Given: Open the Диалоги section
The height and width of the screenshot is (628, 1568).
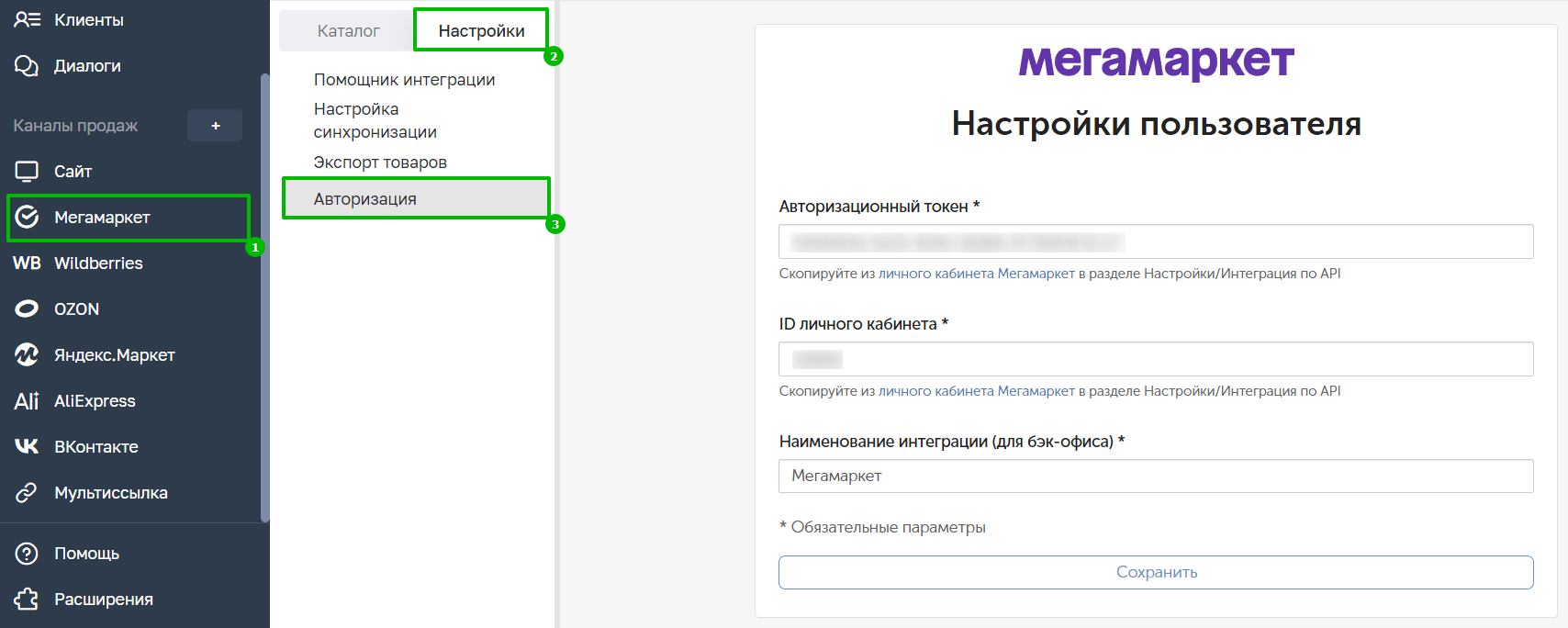Looking at the screenshot, I should pyautogui.click(x=87, y=66).
